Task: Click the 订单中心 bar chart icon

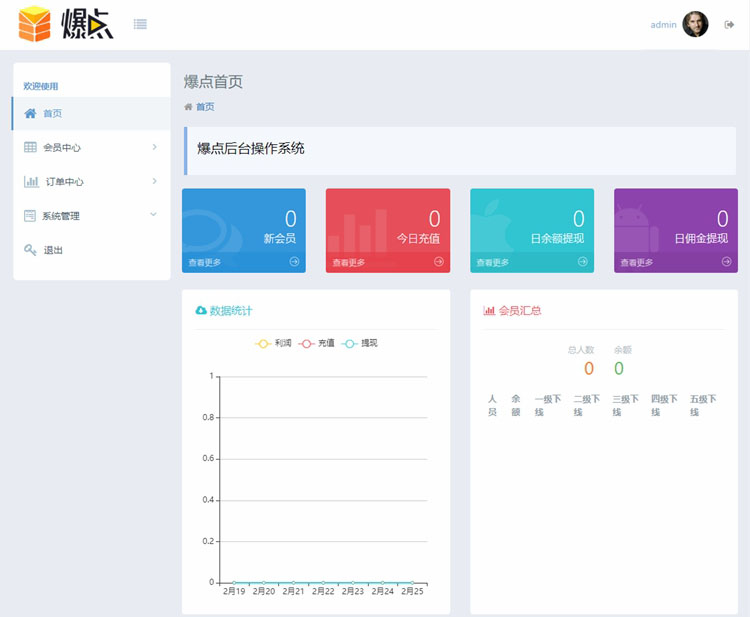Action: tap(32, 181)
